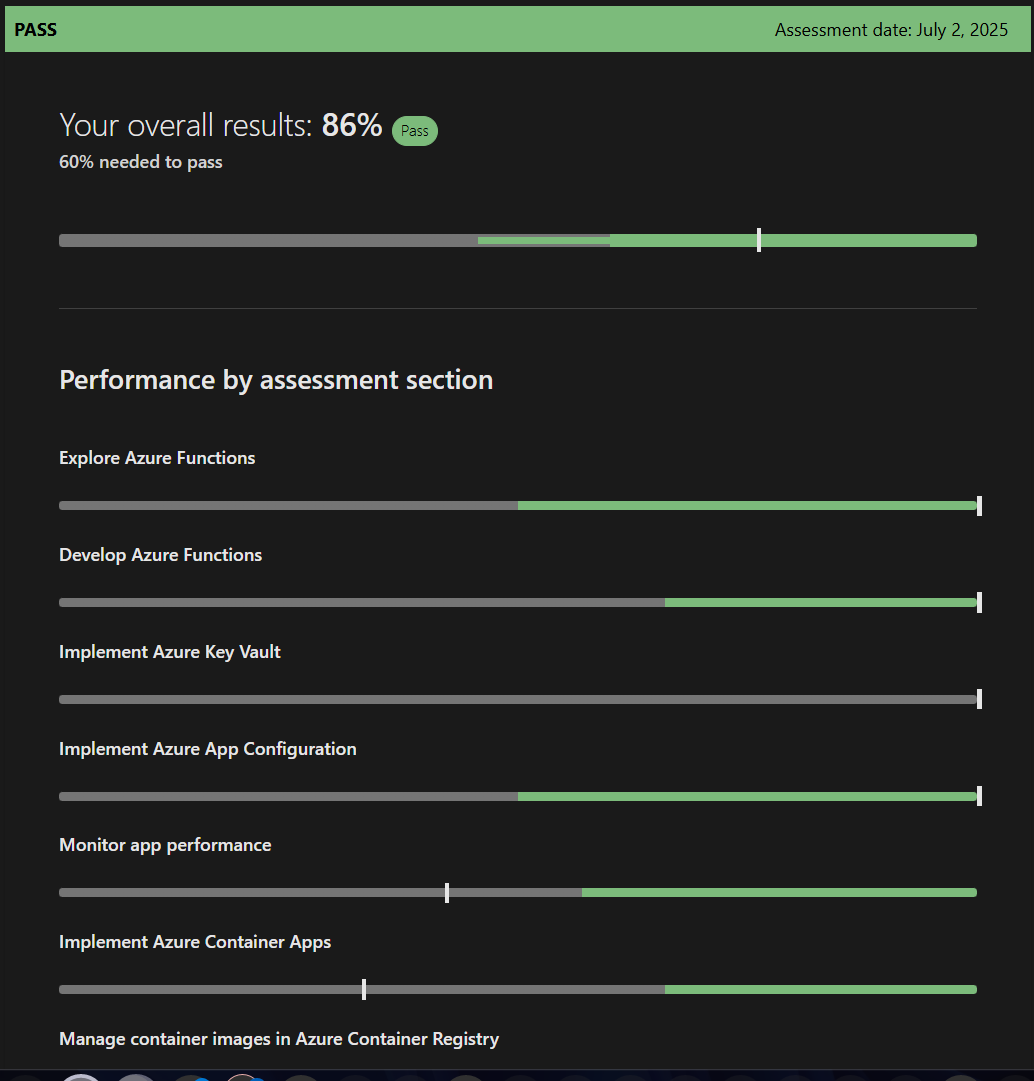Click the Performance by assessment section heading

pyautogui.click(x=276, y=381)
